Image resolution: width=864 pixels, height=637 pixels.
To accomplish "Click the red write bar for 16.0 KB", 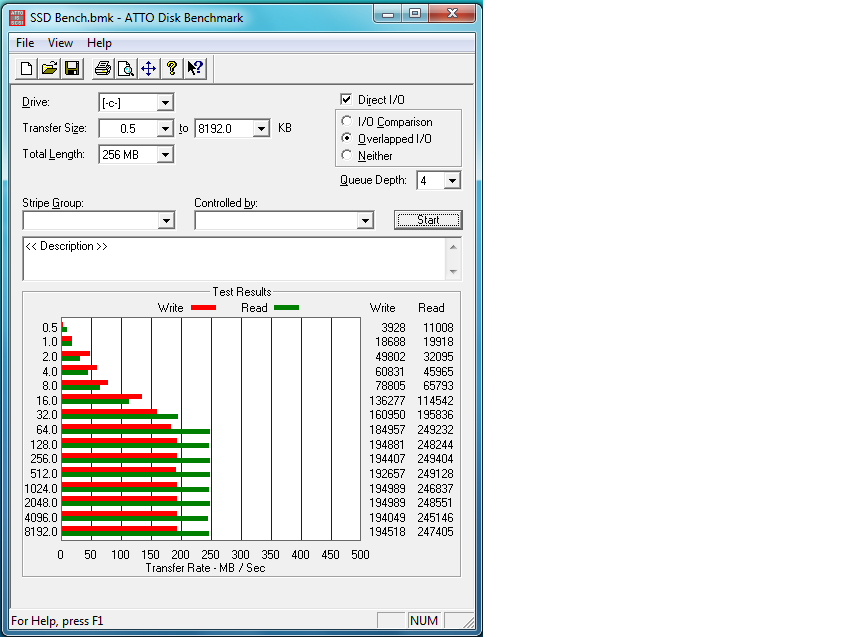I will pos(101,396).
